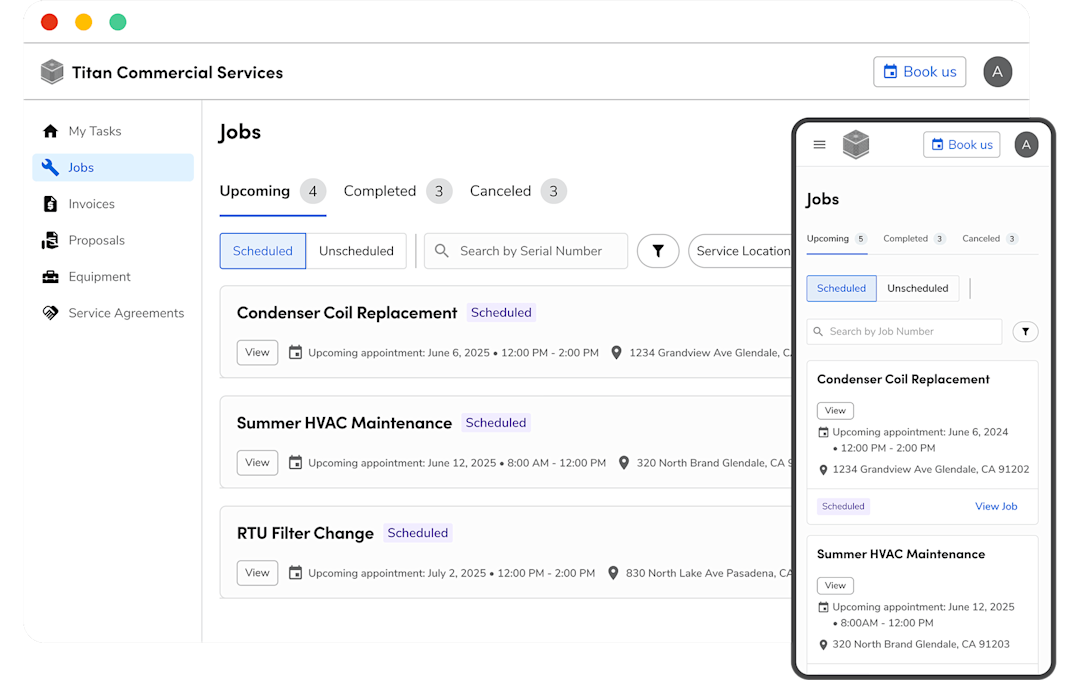Switch to desktop Completed tab

(397, 191)
